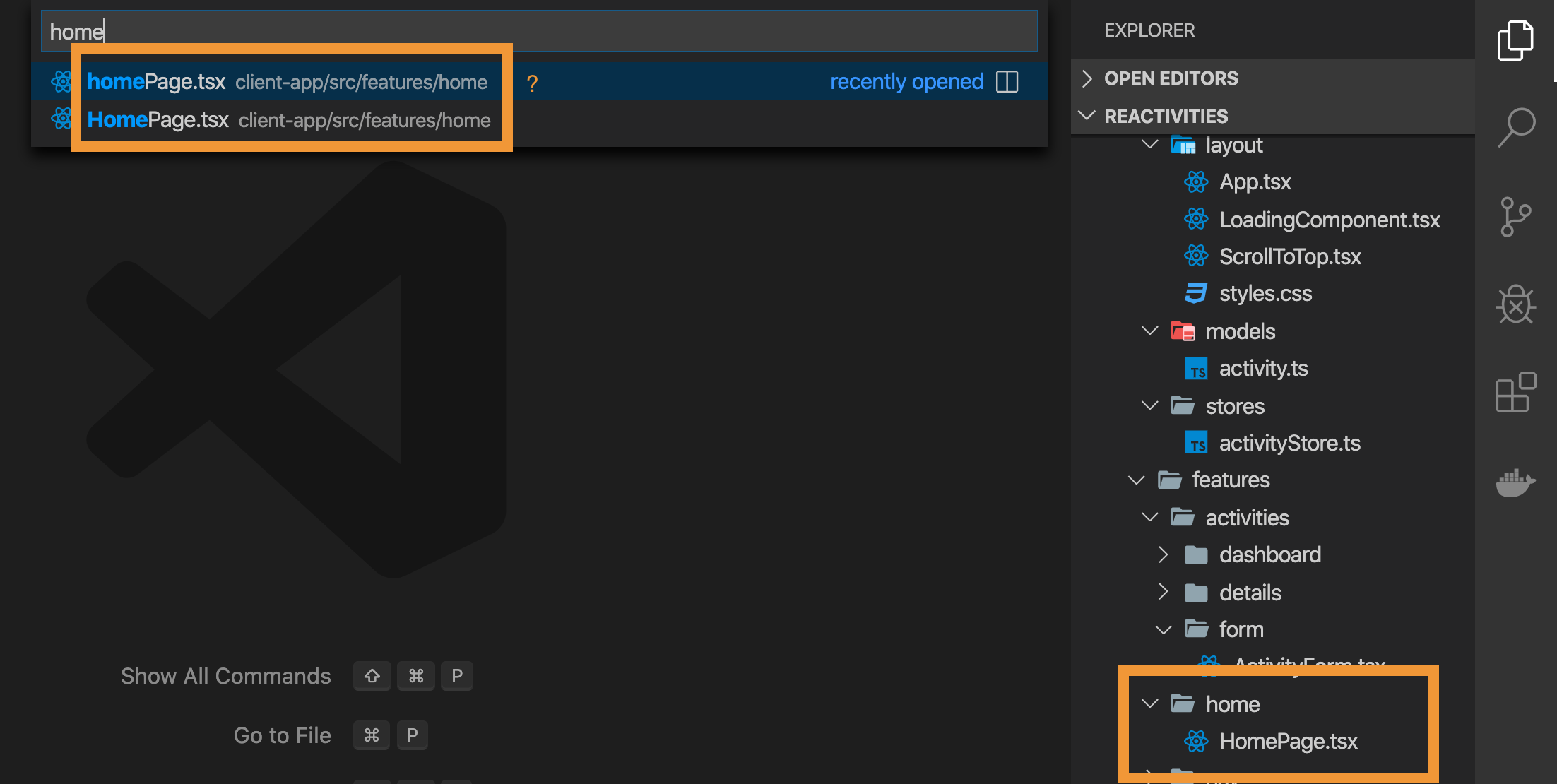Screen dimensions: 1557x784
Task: Click the question mark icon in Quick Open
Action: (x=531, y=82)
